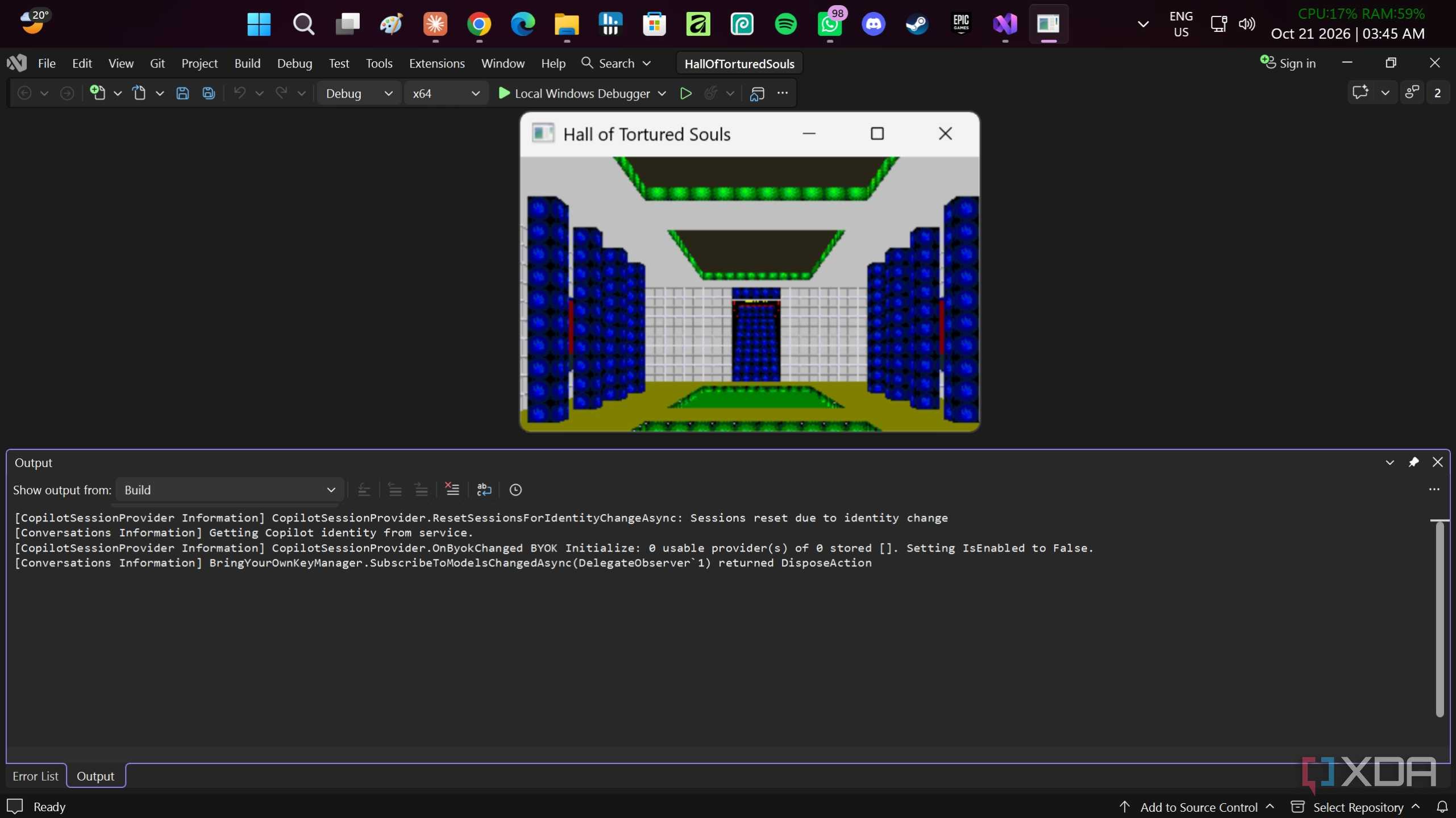The height and width of the screenshot is (818, 1456).
Task: Pin the Output panel
Action: (x=1413, y=462)
